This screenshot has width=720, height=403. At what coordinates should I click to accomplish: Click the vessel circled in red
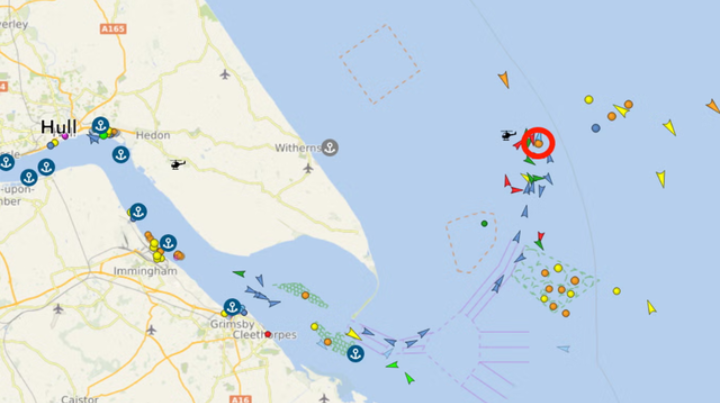point(539,144)
